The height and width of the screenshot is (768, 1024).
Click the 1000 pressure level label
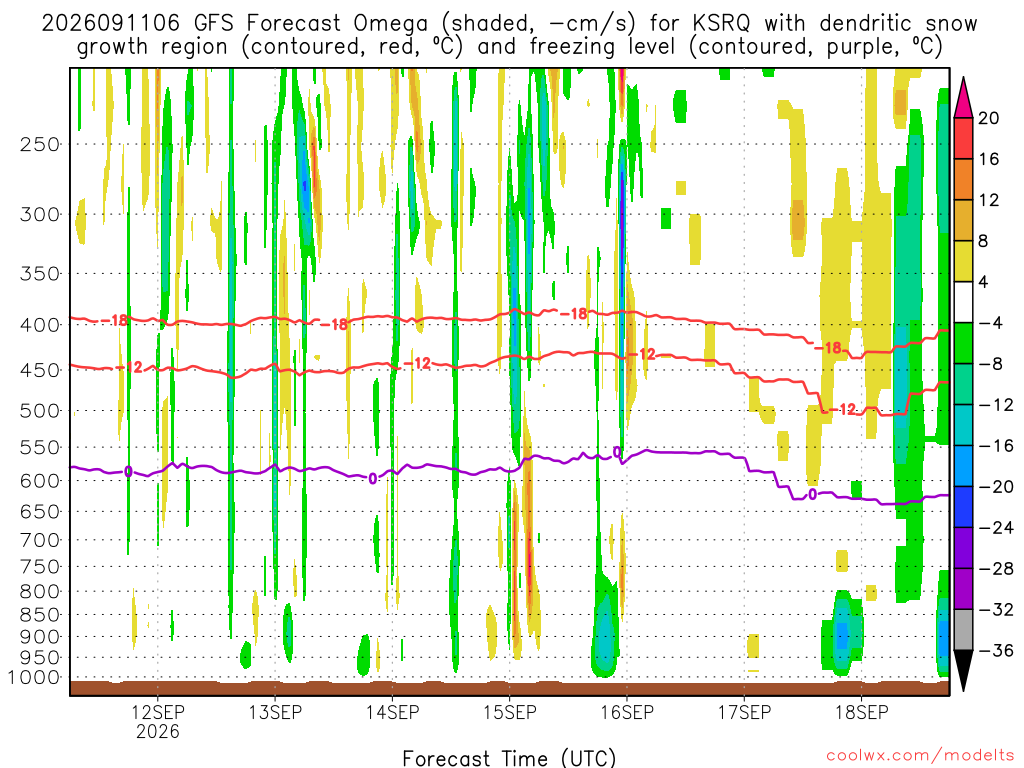coord(34,677)
